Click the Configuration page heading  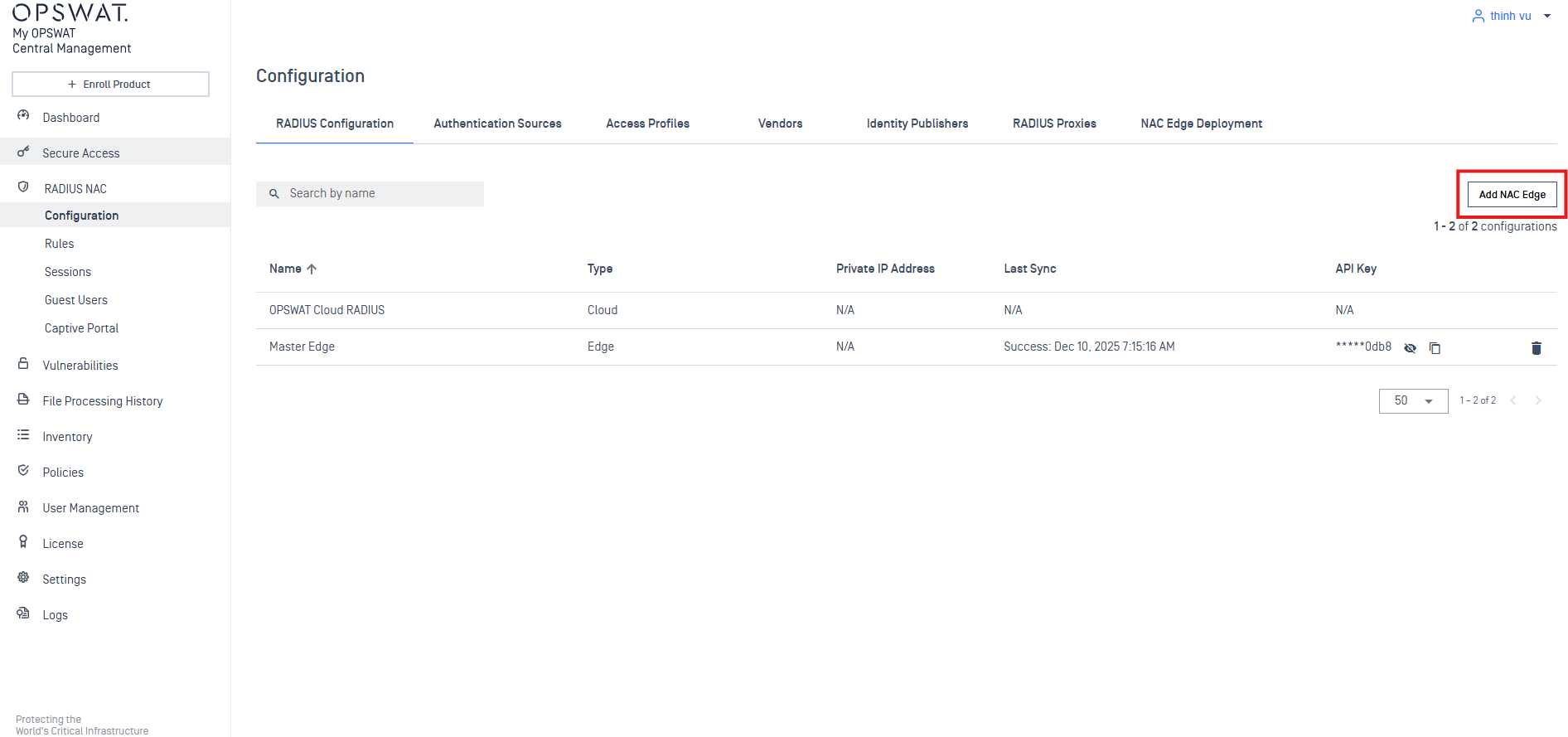[x=310, y=76]
